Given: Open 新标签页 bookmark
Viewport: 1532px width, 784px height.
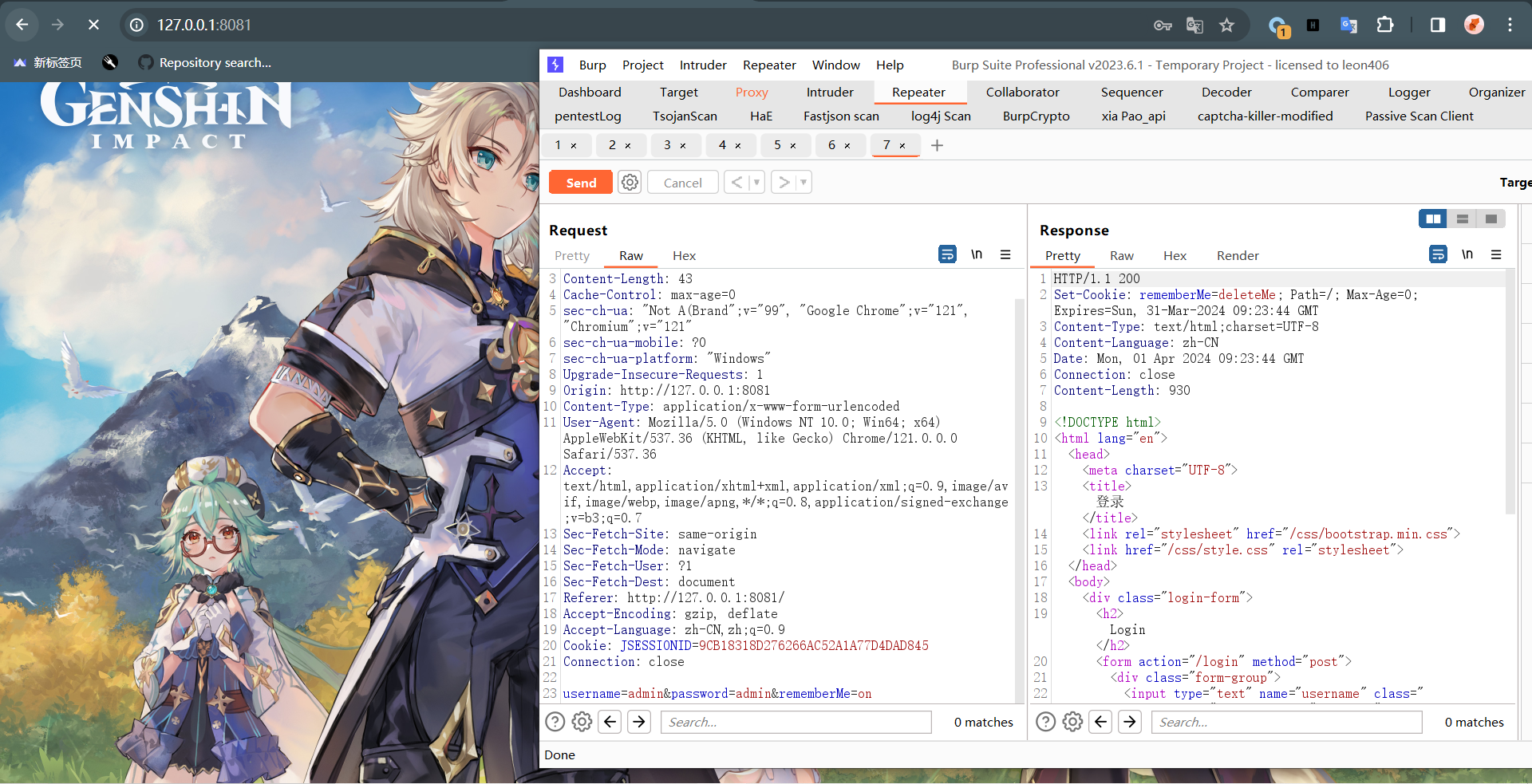Looking at the screenshot, I should coord(48,62).
